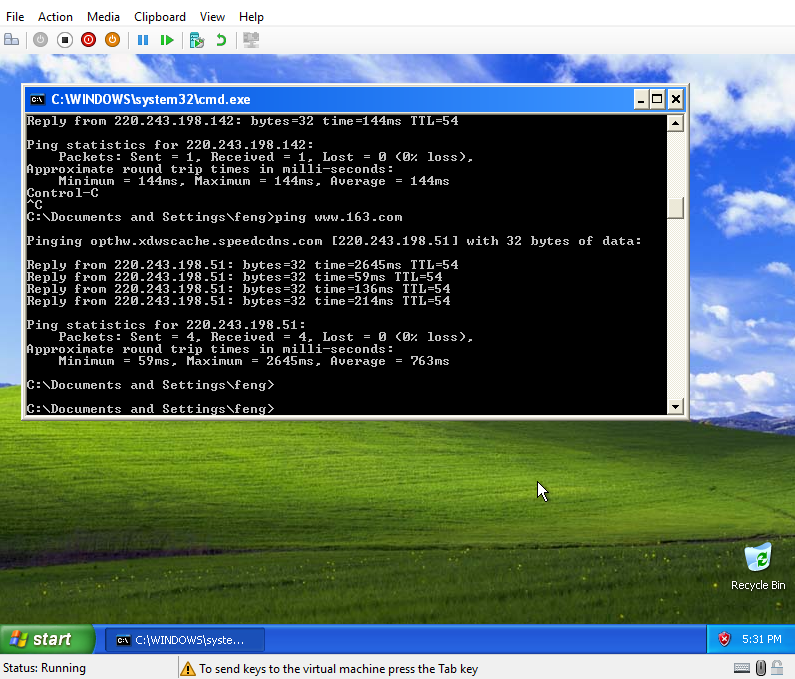Click the cmd window scrollbar down arrow
Viewport: 795px width, 679px height.
(x=676, y=406)
